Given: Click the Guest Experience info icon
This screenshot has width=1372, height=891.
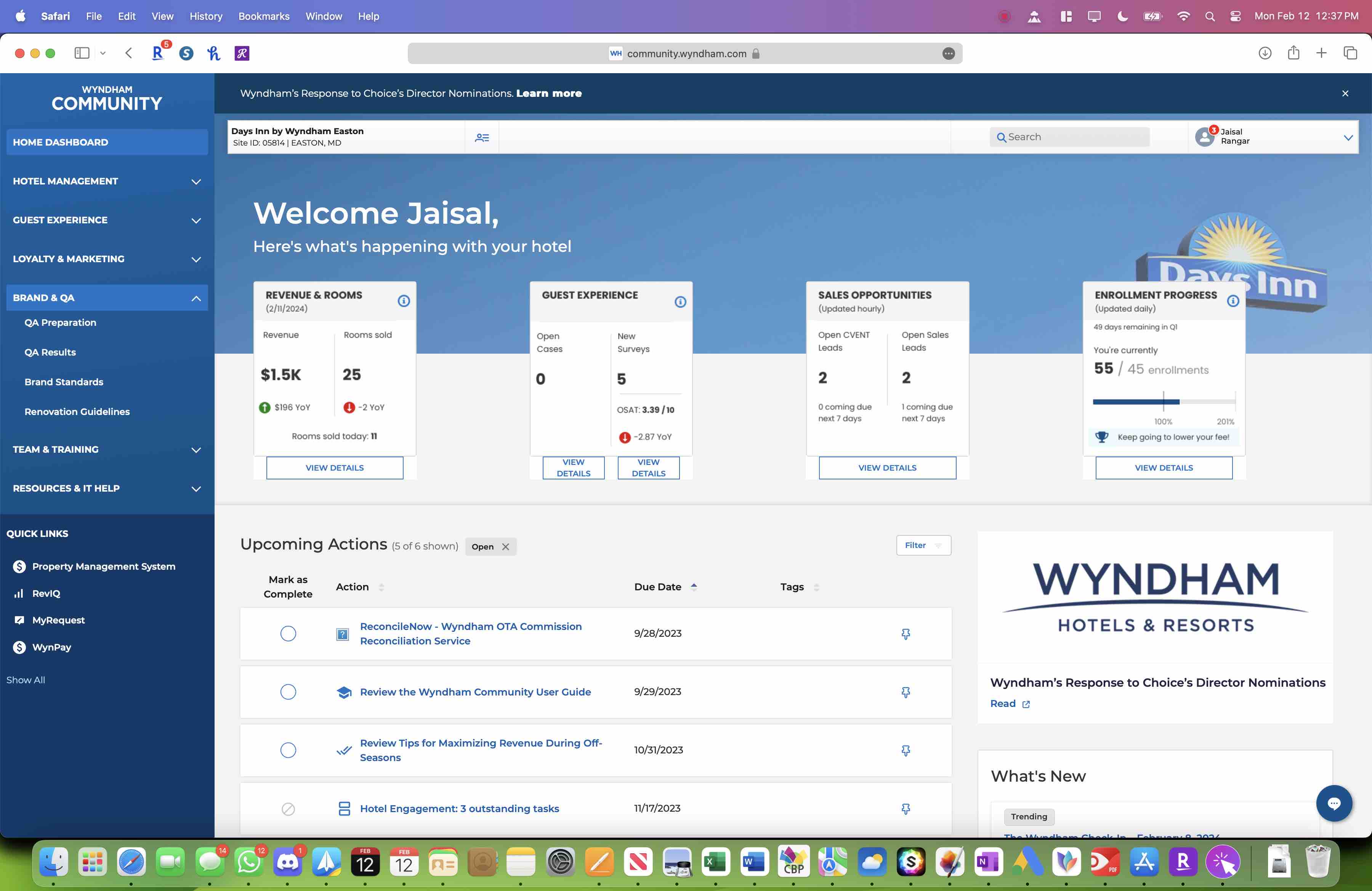Looking at the screenshot, I should (x=680, y=302).
